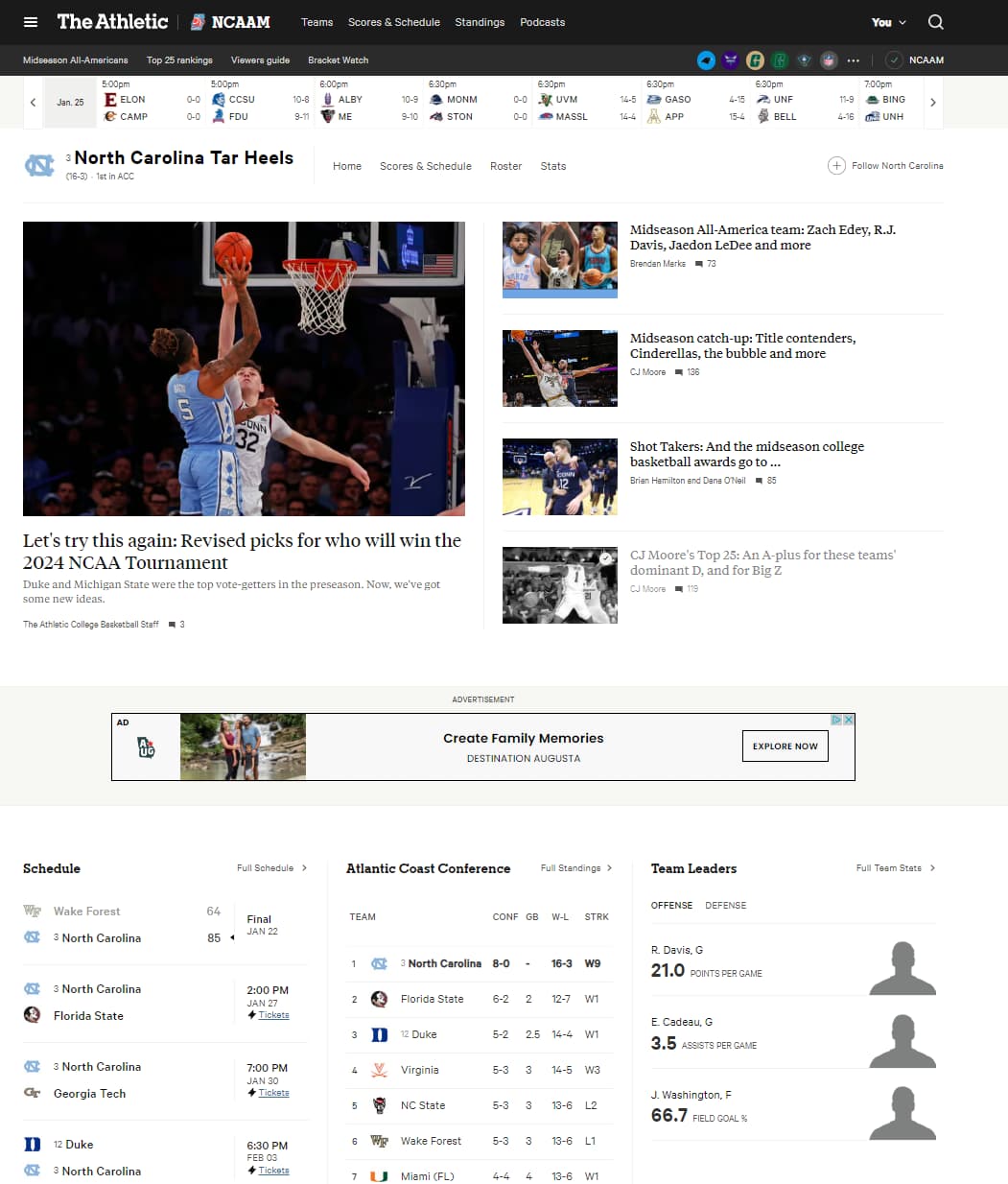
Task: Open the hamburger navigation menu
Action: 31,22
